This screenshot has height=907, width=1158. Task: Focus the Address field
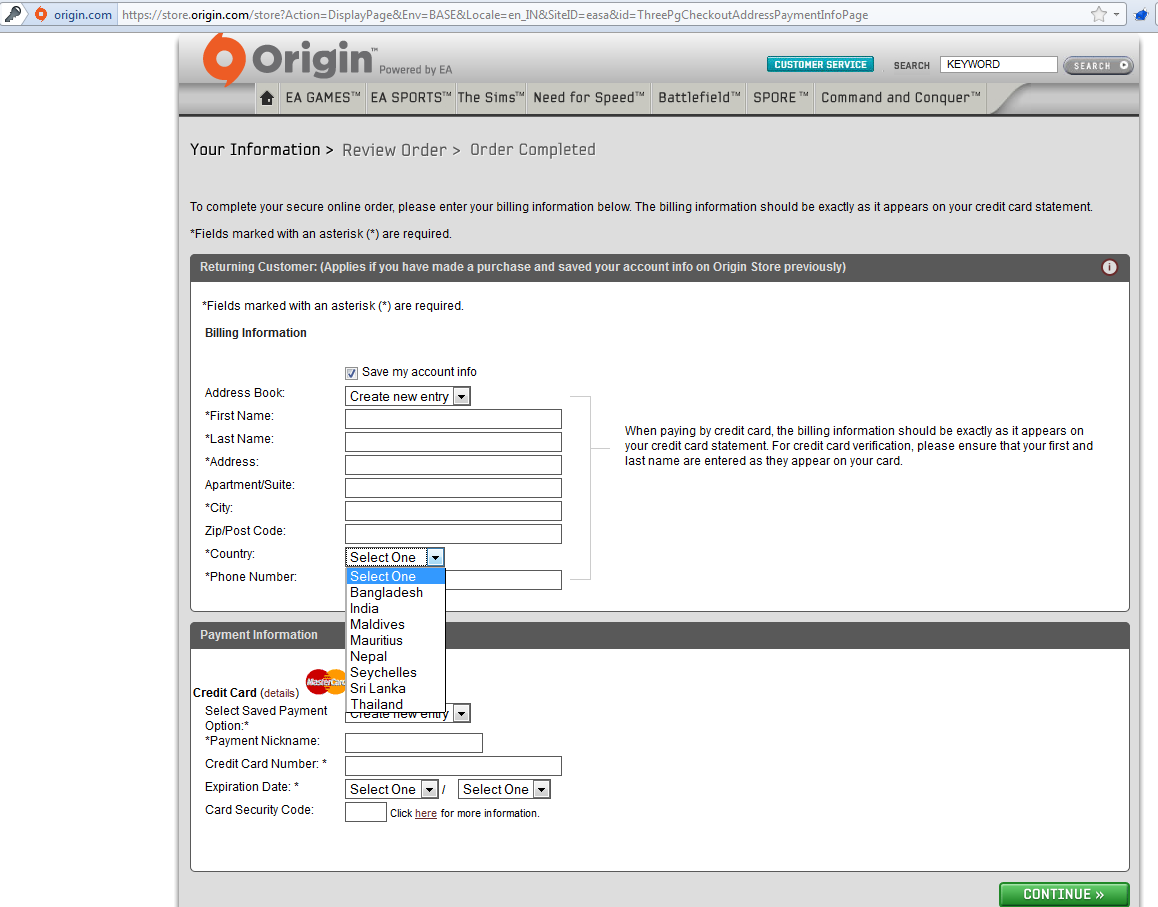(453, 465)
